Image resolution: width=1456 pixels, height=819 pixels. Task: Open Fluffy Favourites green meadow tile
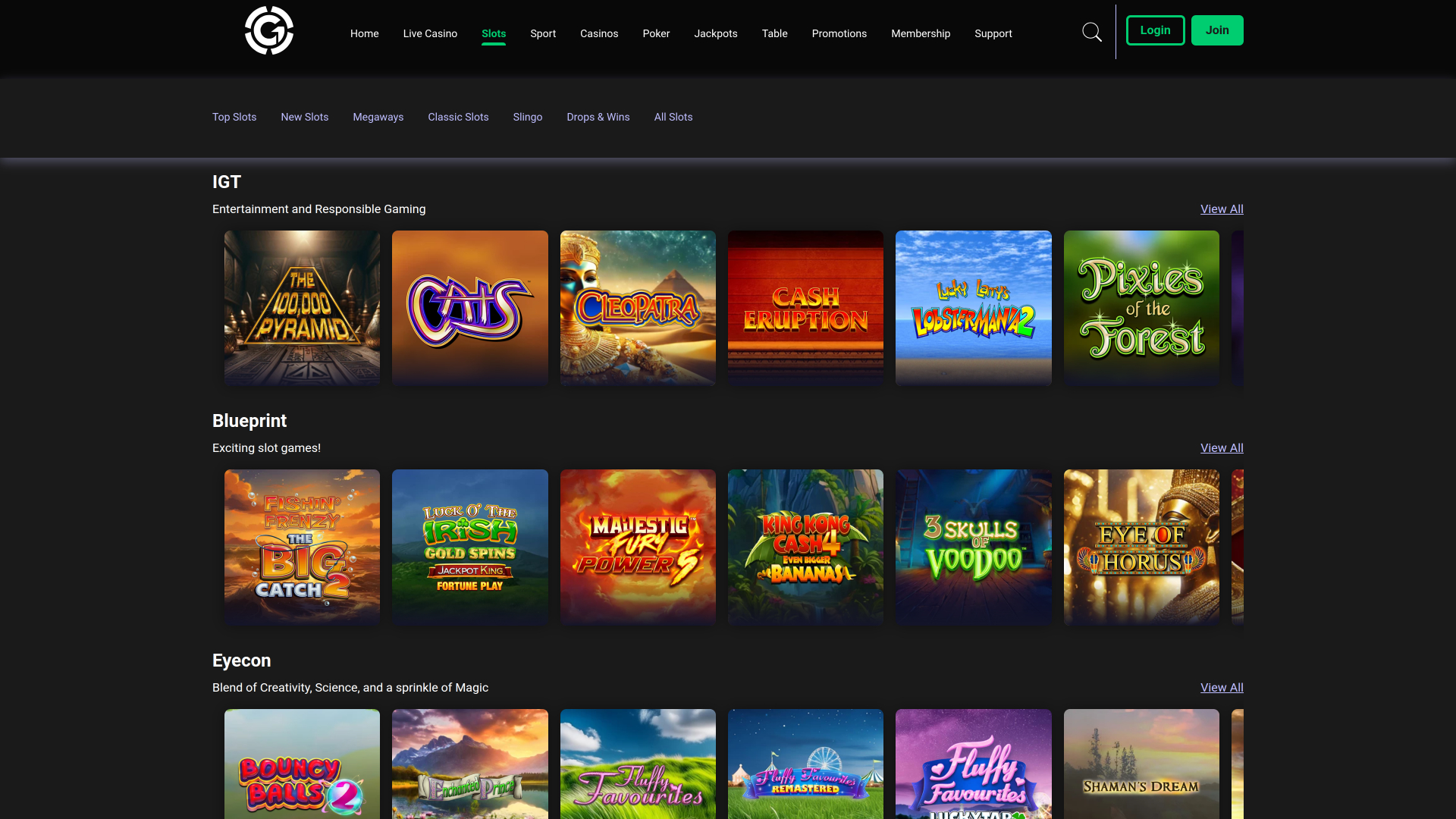pos(638,764)
